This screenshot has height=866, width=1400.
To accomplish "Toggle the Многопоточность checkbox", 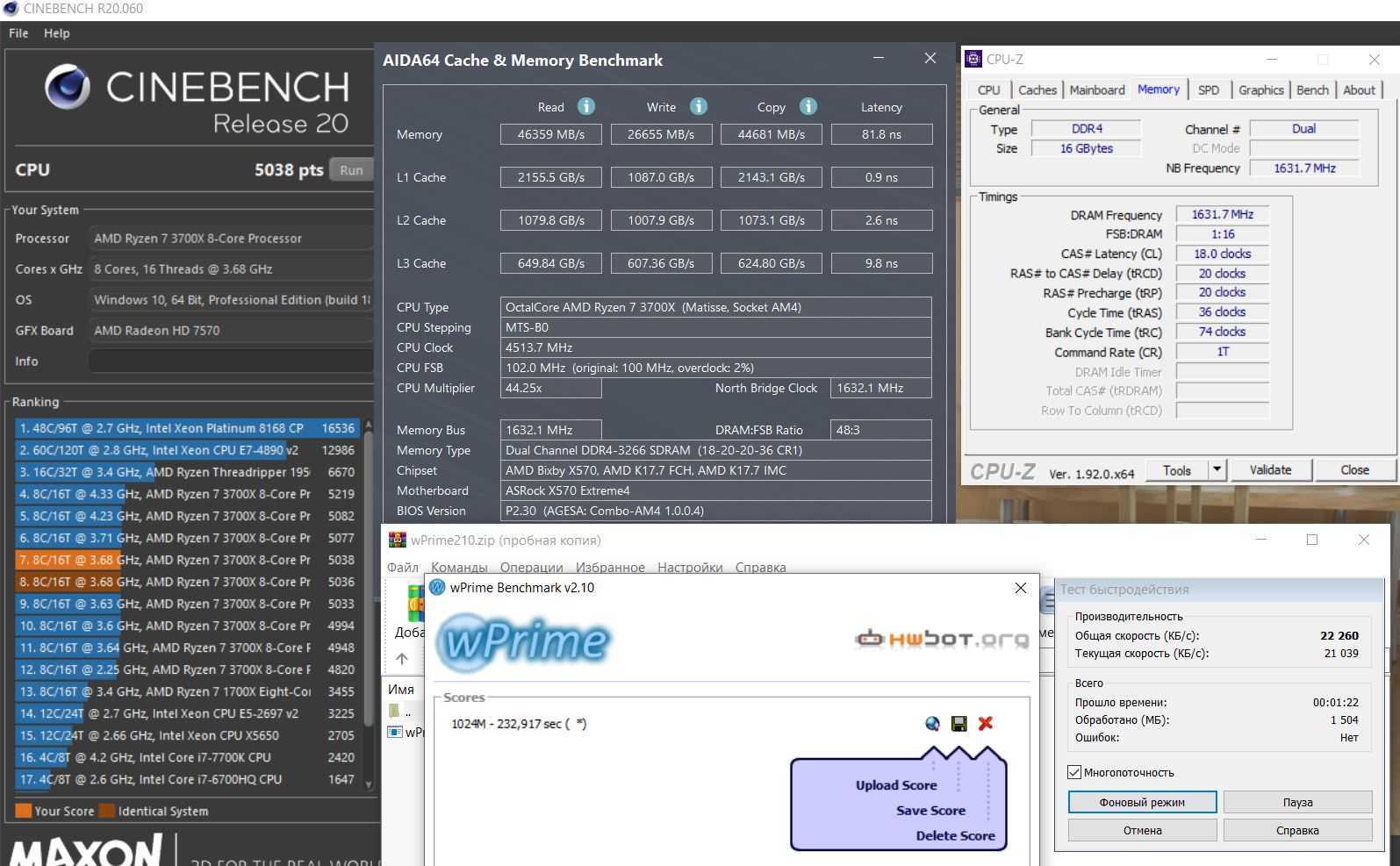I will [1074, 772].
